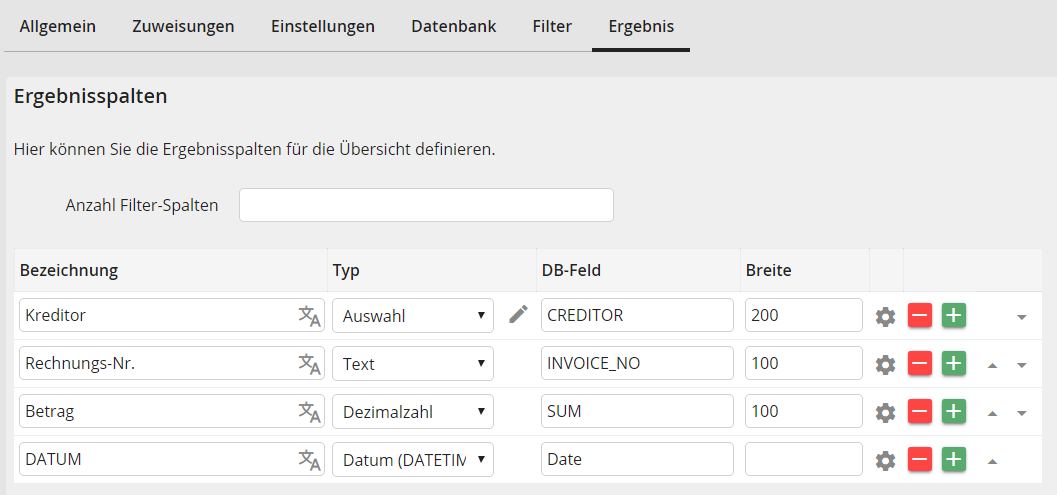Add a row after DATUM with green plus
The width and height of the screenshot is (1057, 495).
pyautogui.click(x=954, y=460)
